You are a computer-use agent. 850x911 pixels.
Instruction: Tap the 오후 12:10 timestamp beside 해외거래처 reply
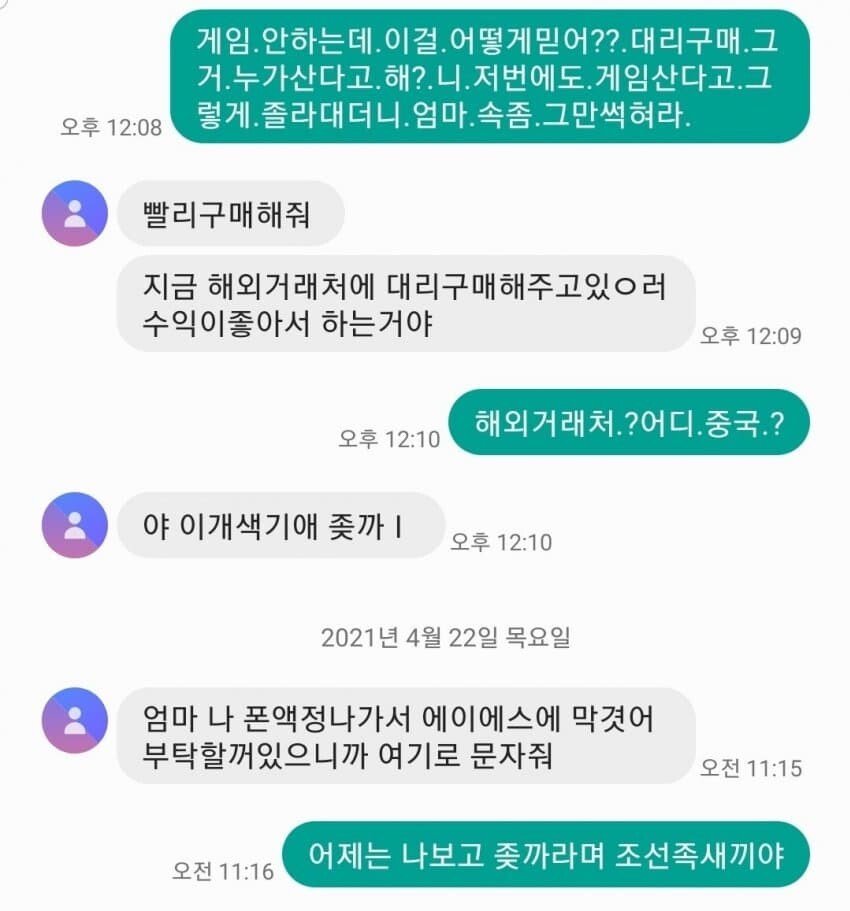click(389, 439)
